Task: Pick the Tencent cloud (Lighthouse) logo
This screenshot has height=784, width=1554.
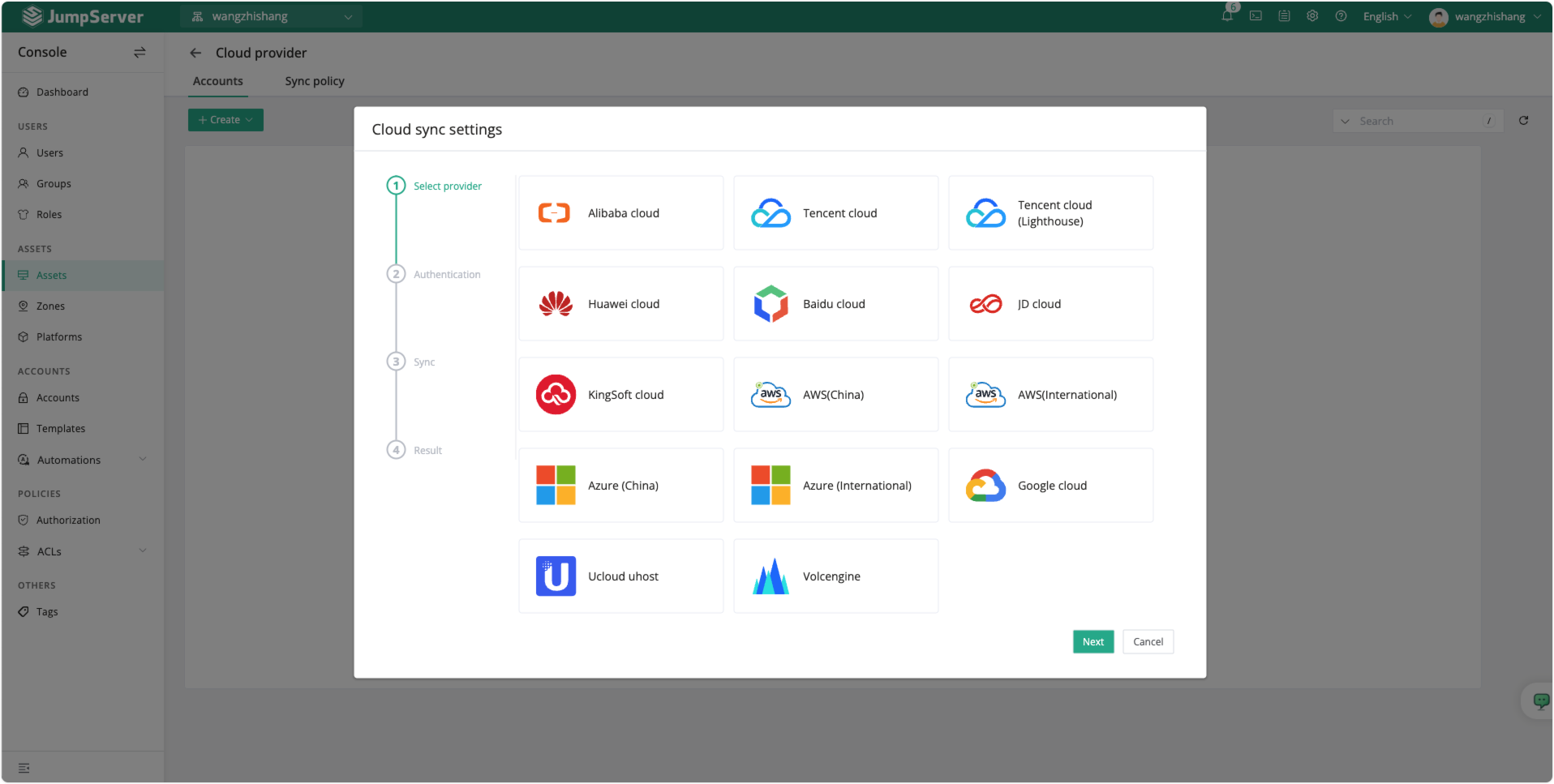Action: click(x=985, y=213)
